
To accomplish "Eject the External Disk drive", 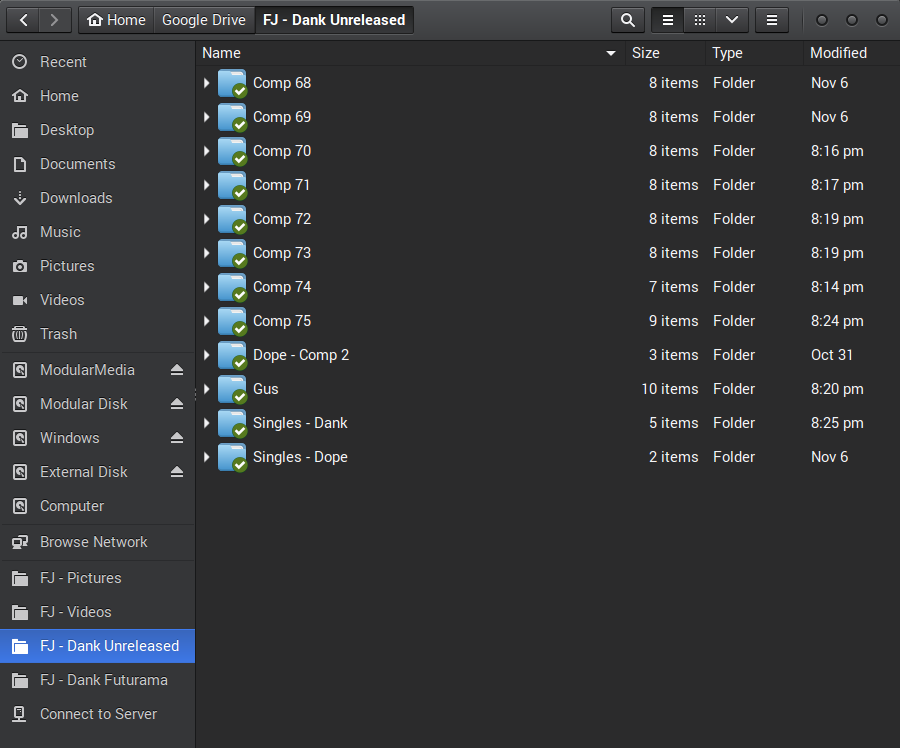I will (x=177, y=472).
